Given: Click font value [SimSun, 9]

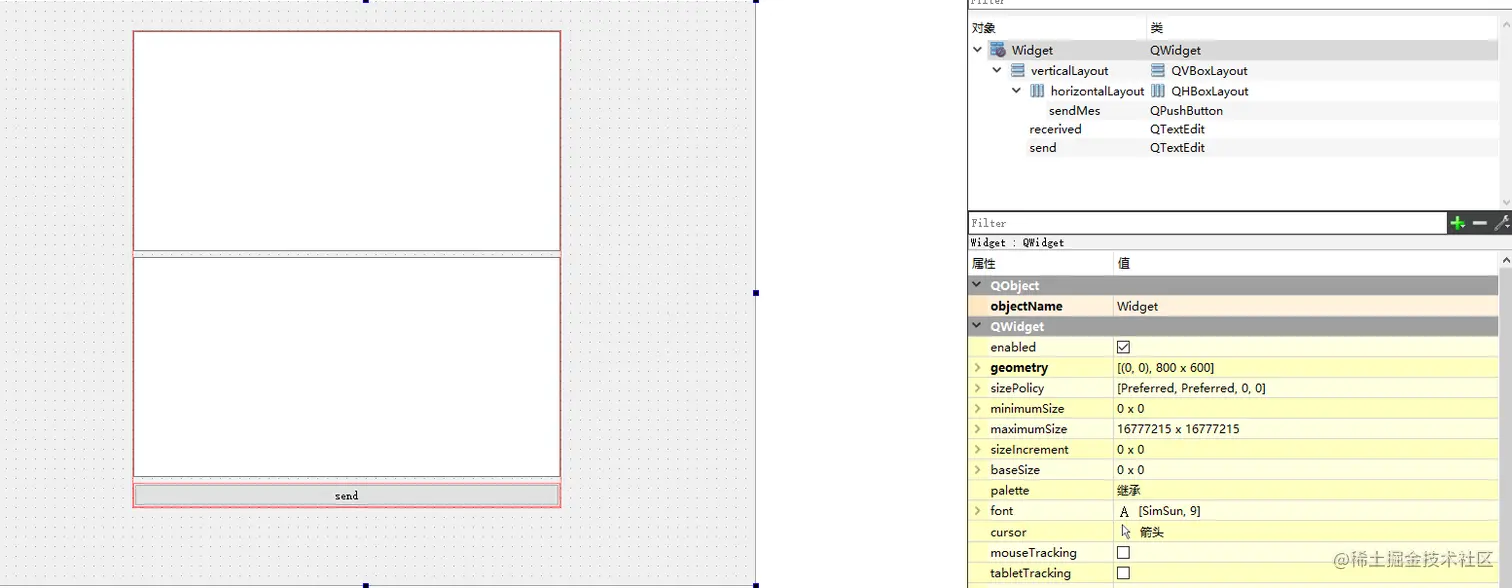Looking at the screenshot, I should (1169, 511).
